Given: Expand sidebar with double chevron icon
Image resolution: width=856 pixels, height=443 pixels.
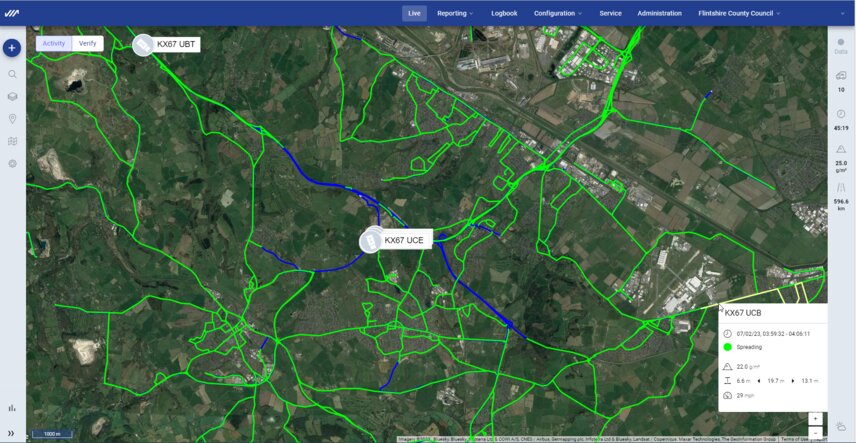Looking at the screenshot, I should (x=11, y=433).
